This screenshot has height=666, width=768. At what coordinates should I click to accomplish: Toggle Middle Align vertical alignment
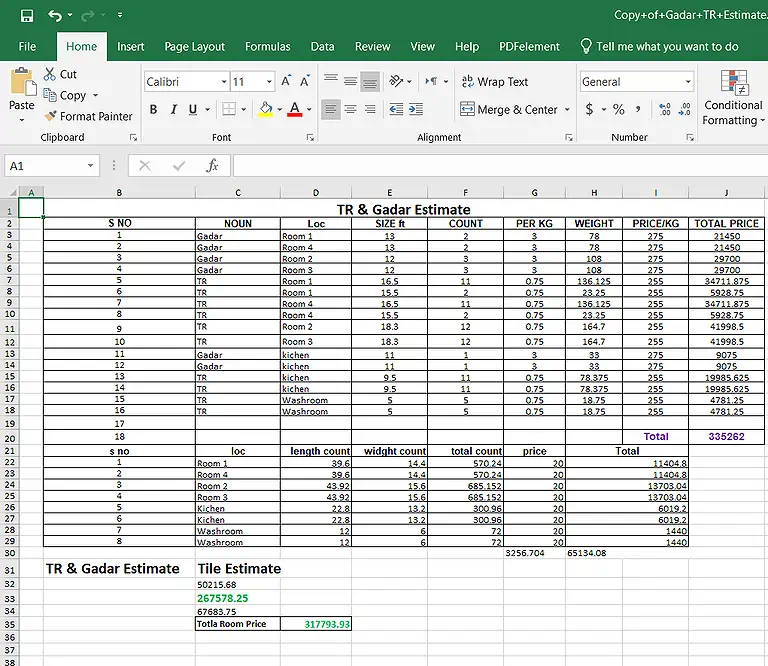point(350,81)
